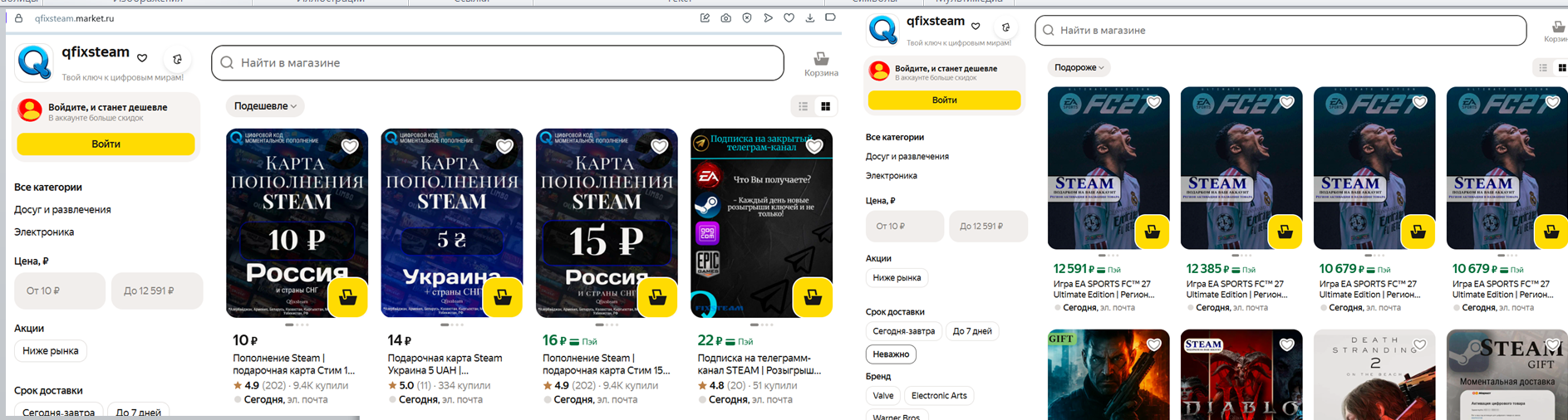Toggle the Ниже рынка filter in the left window

pyautogui.click(x=51, y=351)
